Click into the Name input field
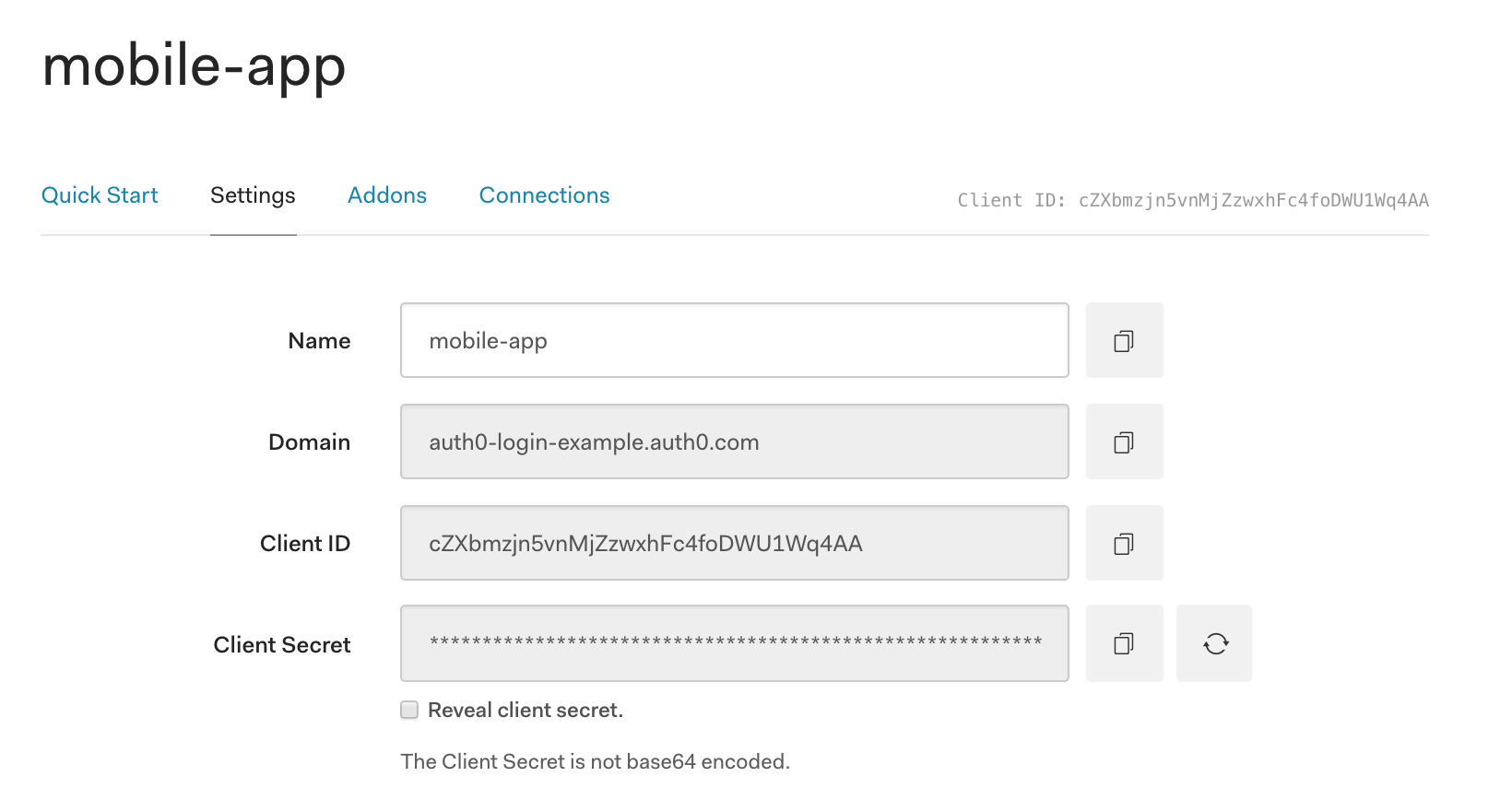This screenshot has height=800, width=1512. tap(734, 341)
